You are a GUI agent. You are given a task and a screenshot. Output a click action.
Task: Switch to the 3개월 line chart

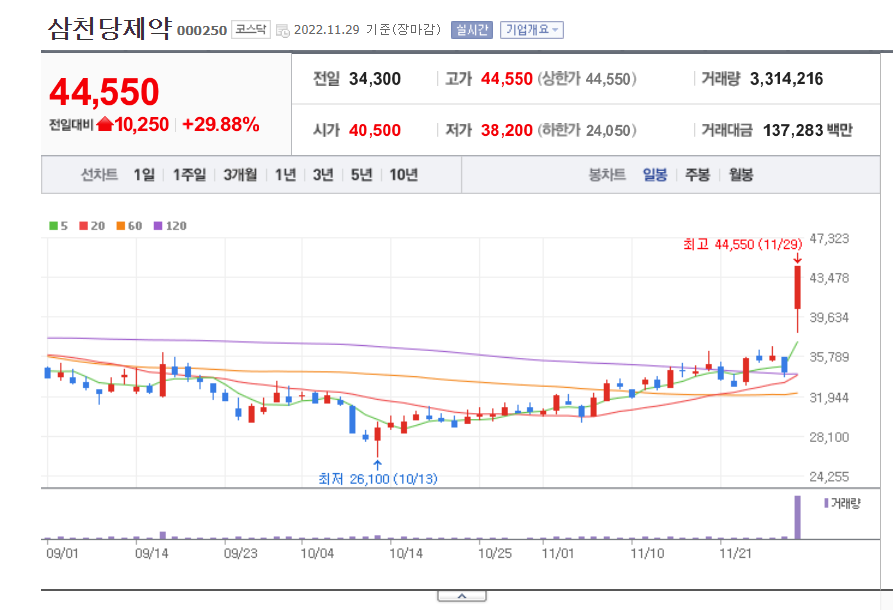240,174
